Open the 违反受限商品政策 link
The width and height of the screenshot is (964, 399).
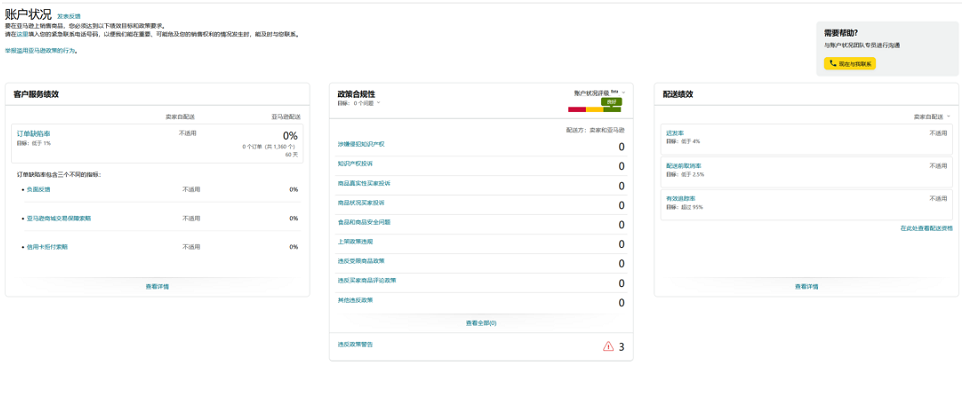pos(361,261)
